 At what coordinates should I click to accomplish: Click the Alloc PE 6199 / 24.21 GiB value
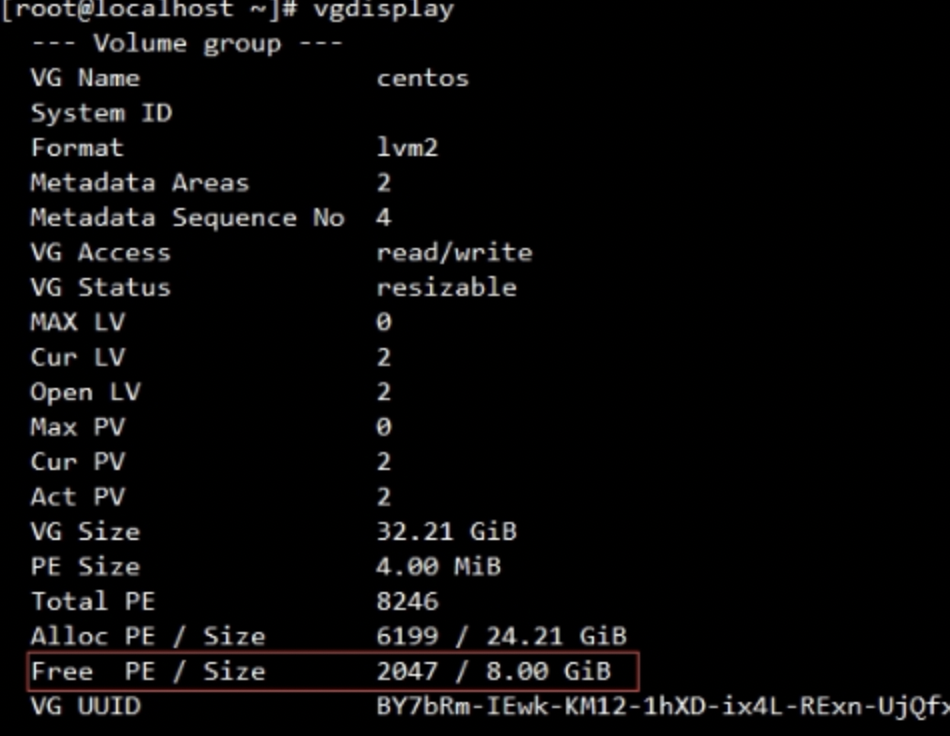(x=501, y=636)
